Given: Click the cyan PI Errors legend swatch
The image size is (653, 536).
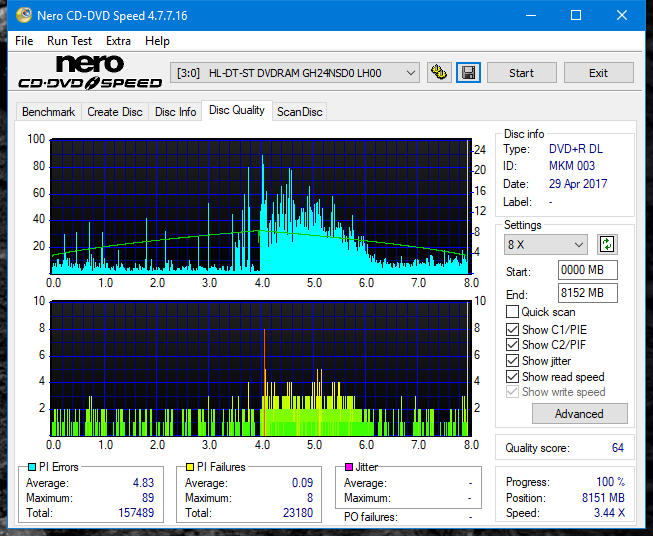Looking at the screenshot, I should [32, 467].
